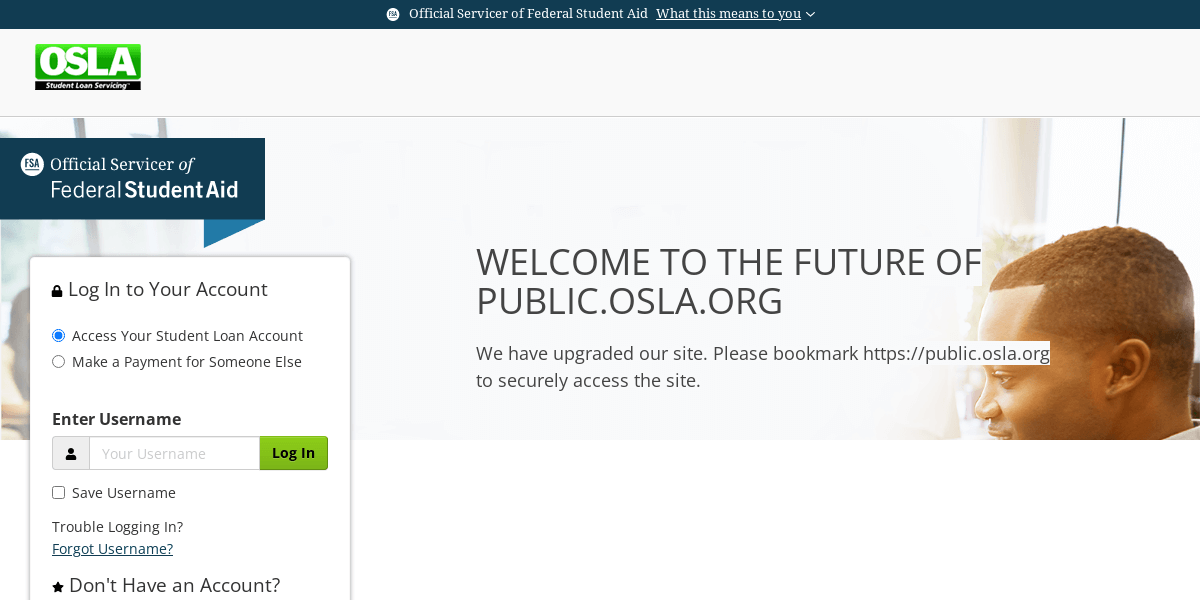Click the Trouble Logging In? text
Image resolution: width=1200 pixels, height=600 pixels.
tap(117, 527)
